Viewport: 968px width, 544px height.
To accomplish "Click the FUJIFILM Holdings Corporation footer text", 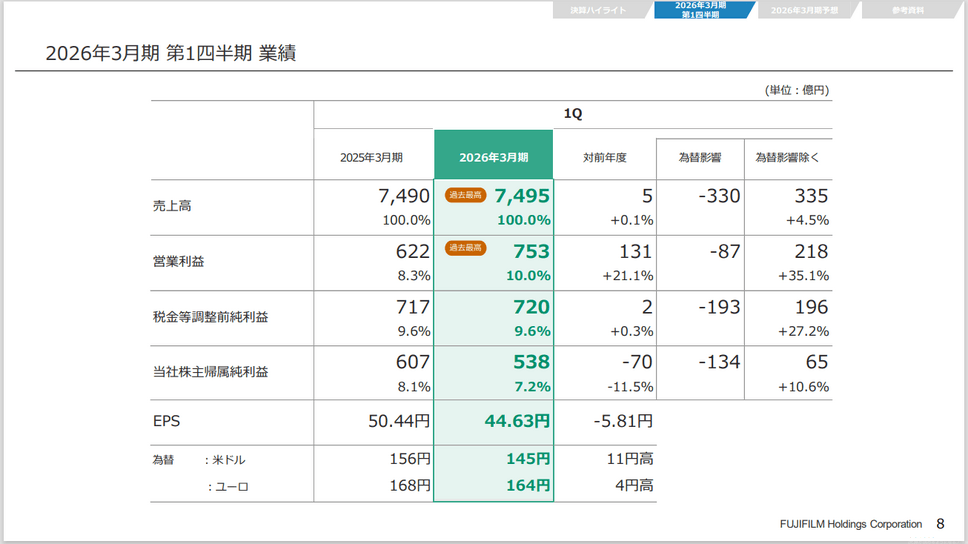I will 850,524.
